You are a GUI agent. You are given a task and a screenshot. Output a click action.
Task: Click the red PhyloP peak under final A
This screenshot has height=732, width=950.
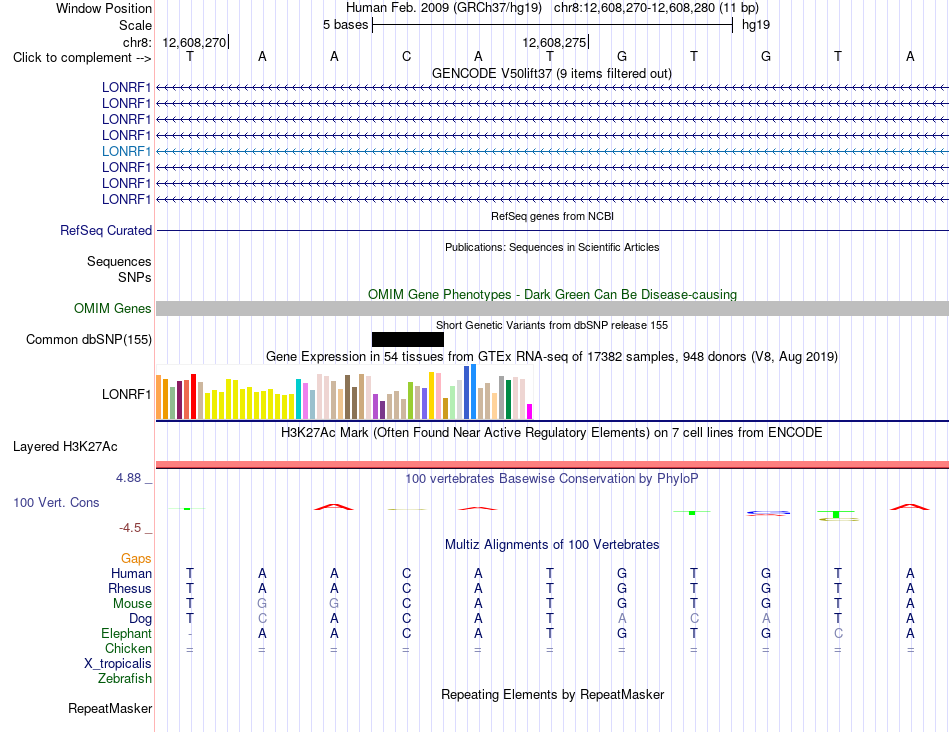(x=909, y=507)
